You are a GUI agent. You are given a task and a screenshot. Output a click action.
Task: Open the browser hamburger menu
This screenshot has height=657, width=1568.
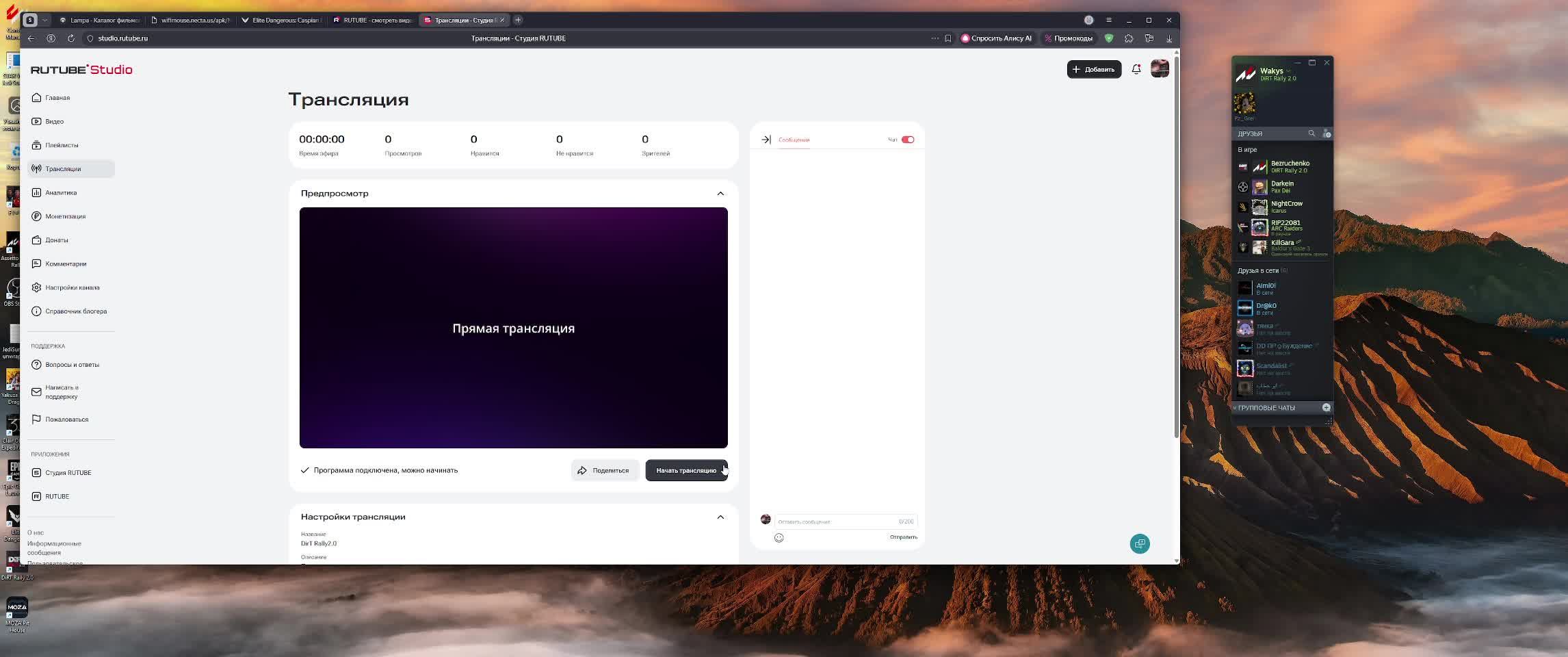tap(1109, 20)
